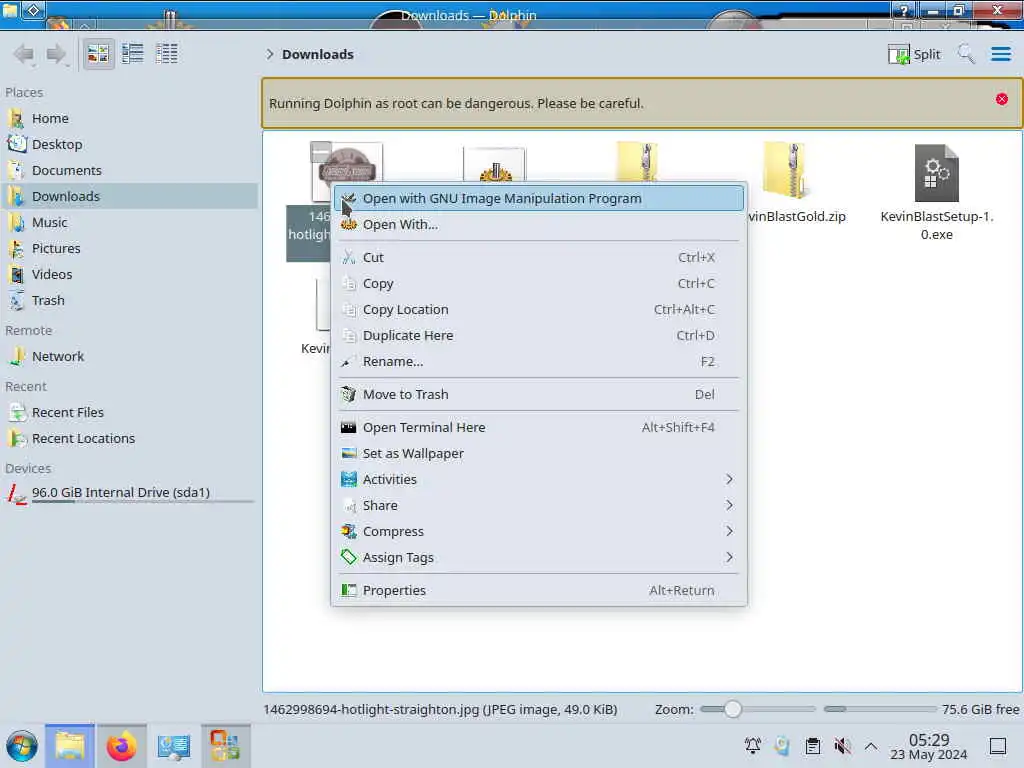Switch to Details view mode
Screen dimensions: 1024x768
coord(167,54)
